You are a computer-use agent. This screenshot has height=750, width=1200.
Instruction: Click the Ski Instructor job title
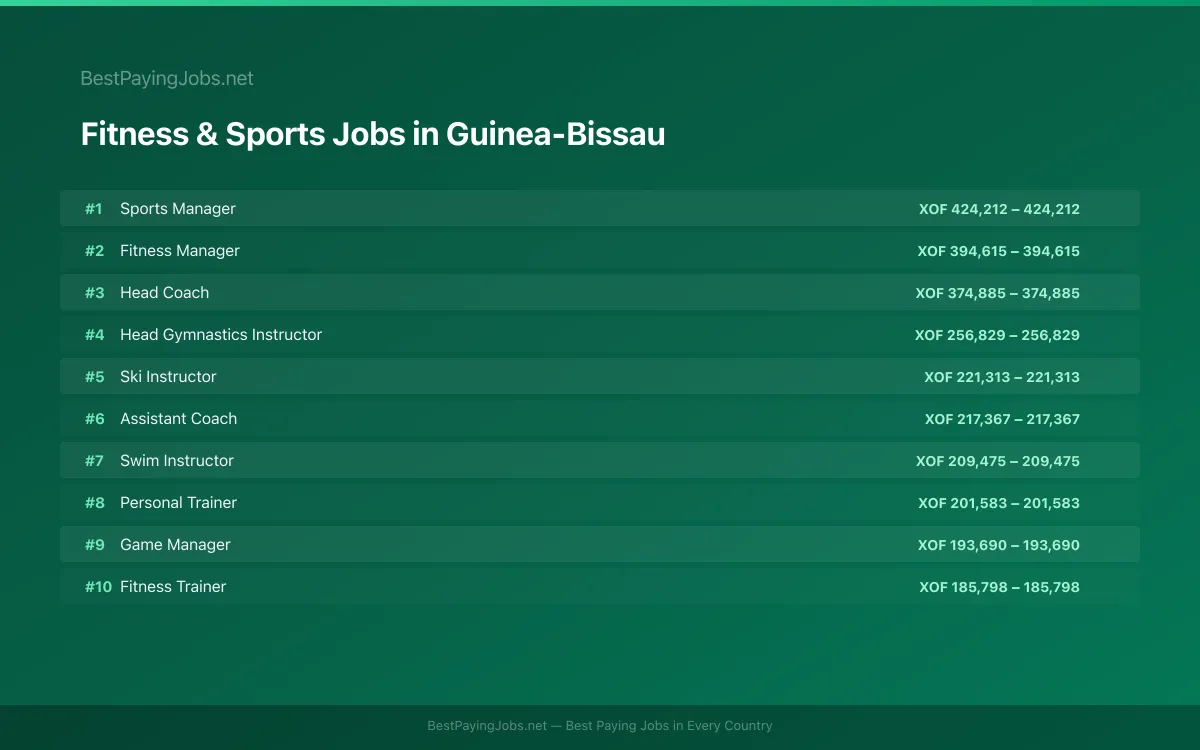click(x=168, y=377)
